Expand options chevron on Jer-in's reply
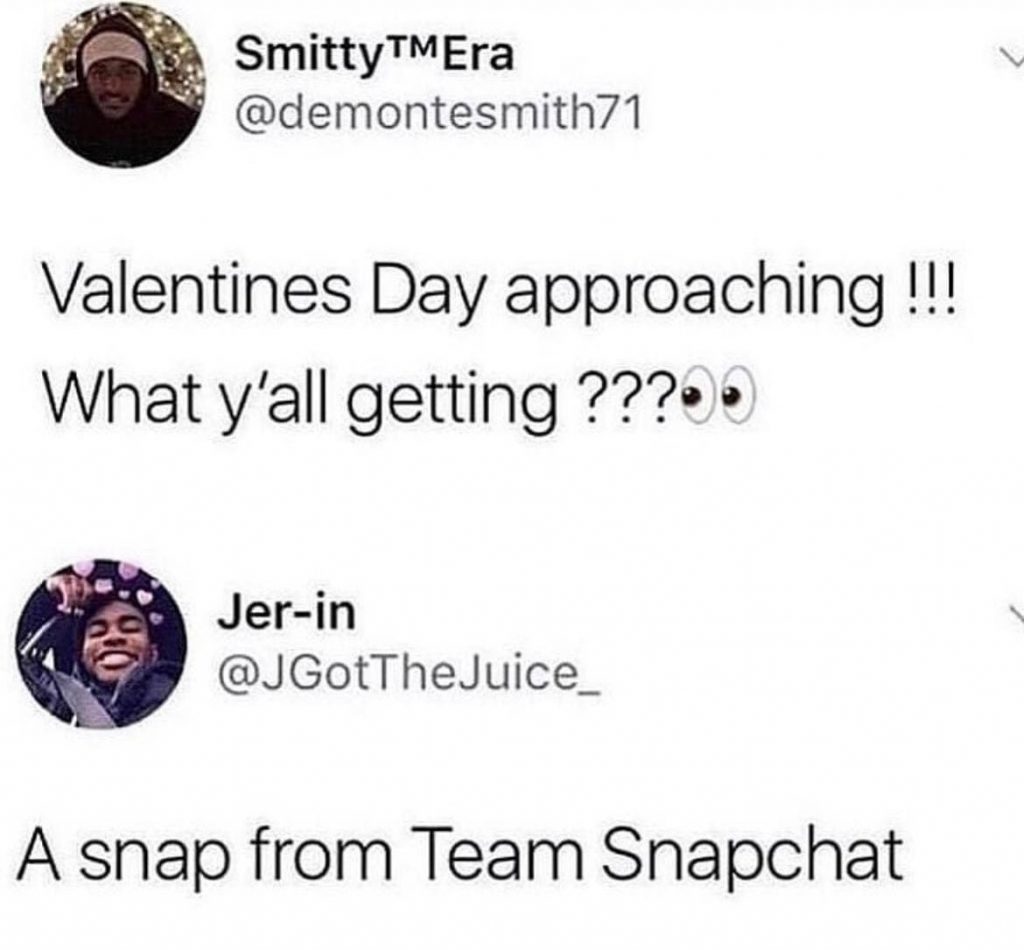 (1014, 614)
